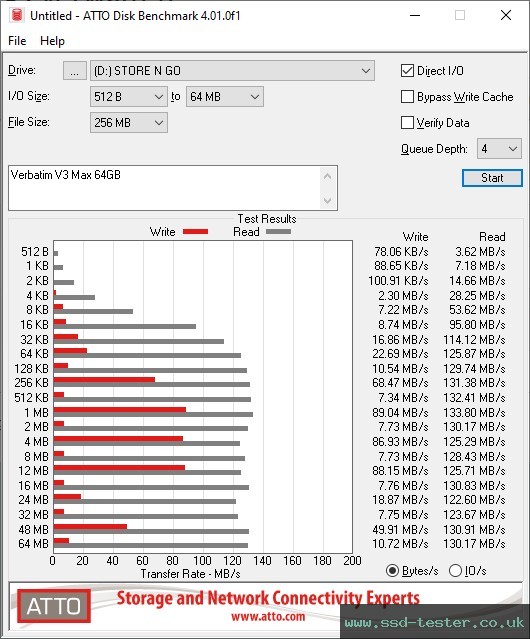Open the minimum I/O Size dropdown (512 B)
530x639 pixels.
[x=129, y=97]
